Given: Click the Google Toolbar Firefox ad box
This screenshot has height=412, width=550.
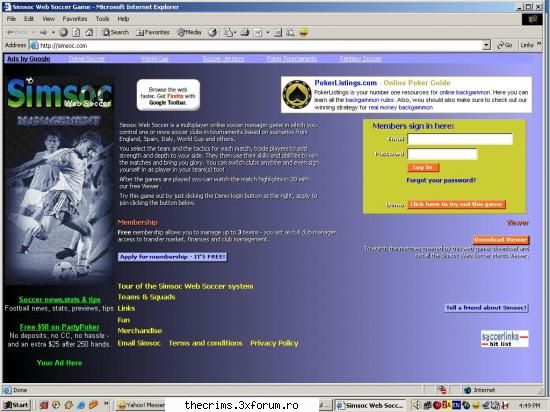Looking at the screenshot, I should (168, 95).
